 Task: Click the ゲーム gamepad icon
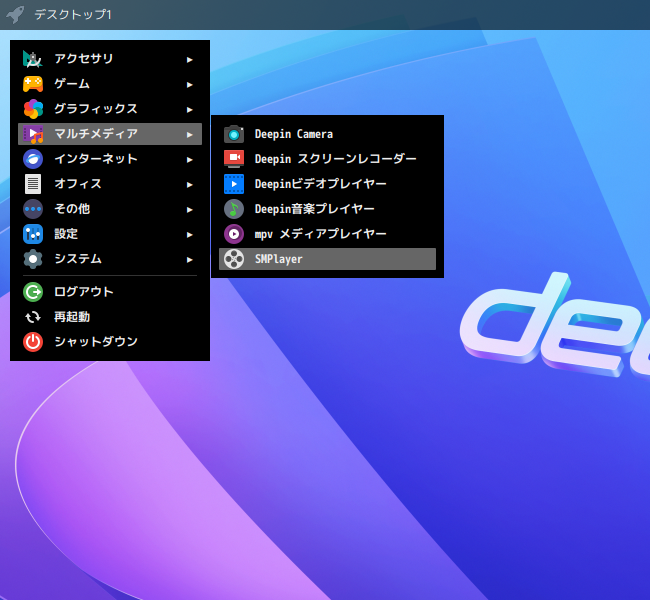33,84
